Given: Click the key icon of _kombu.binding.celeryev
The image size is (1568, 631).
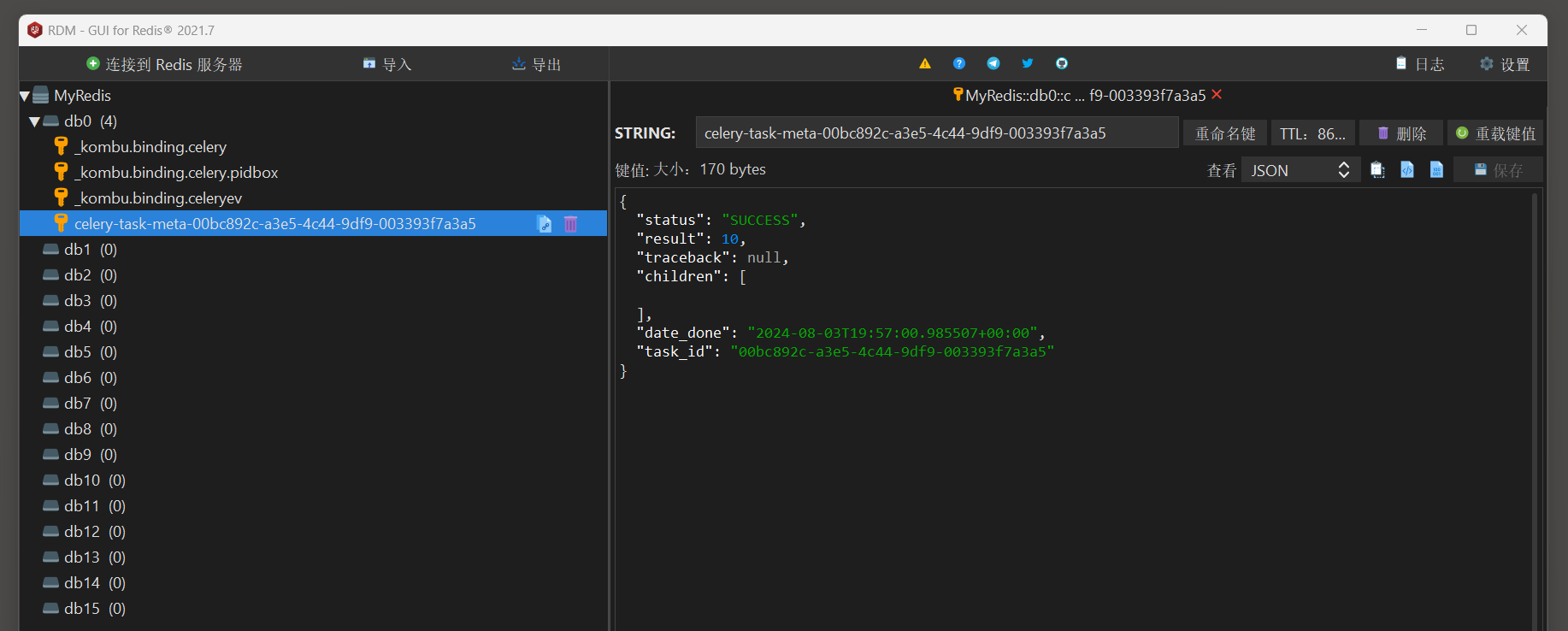Looking at the screenshot, I should pos(61,198).
